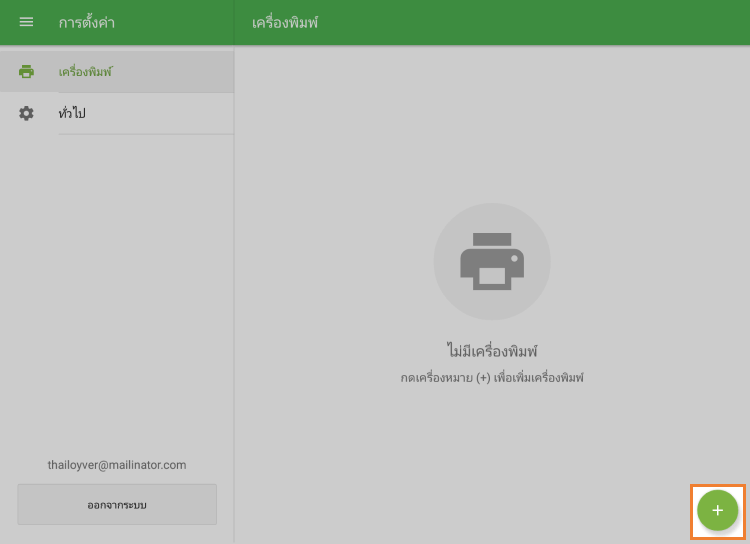Click the gear icon beside ทั่วไป

(x=26, y=114)
